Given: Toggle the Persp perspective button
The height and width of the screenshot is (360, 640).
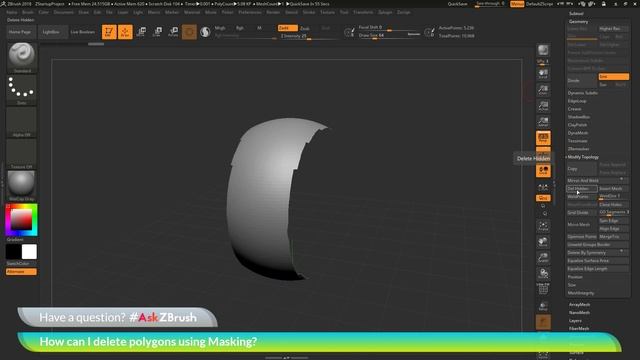Looking at the screenshot, I should pyautogui.click(x=543, y=138).
